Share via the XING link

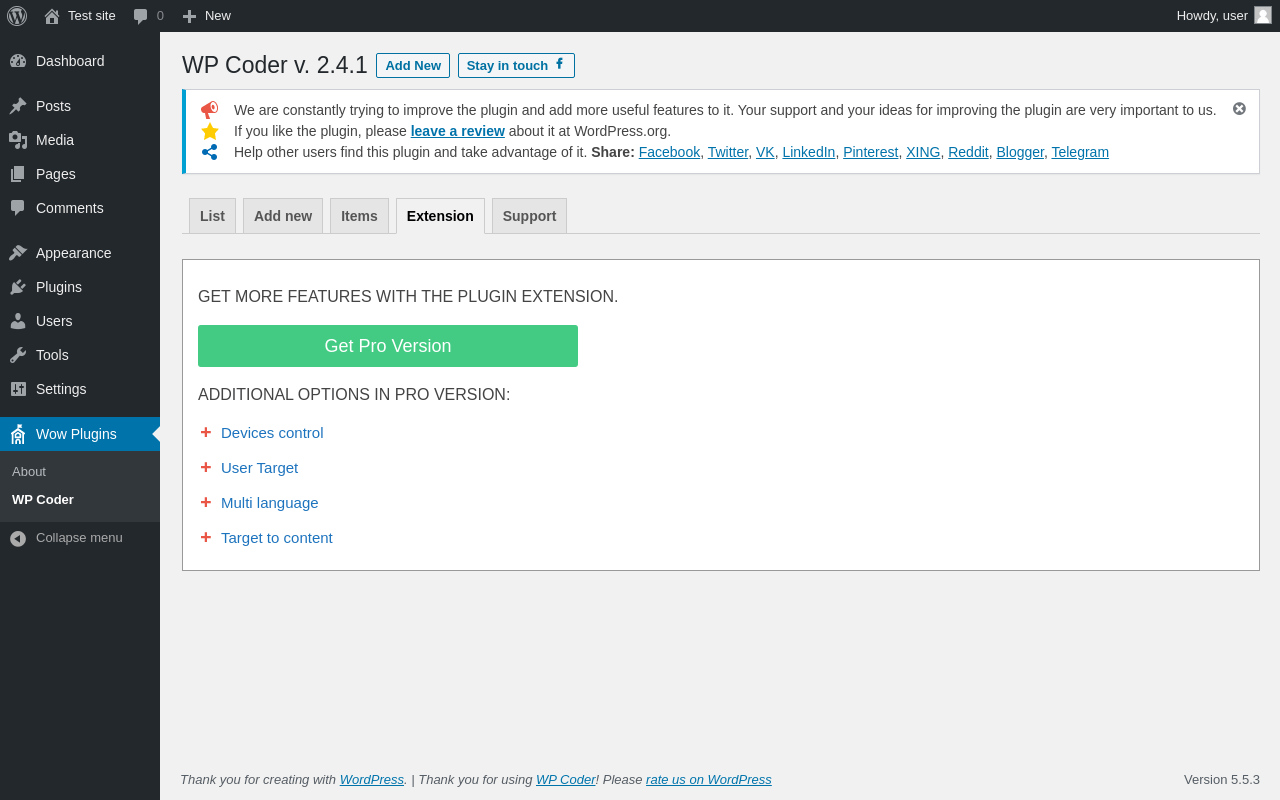pos(923,152)
